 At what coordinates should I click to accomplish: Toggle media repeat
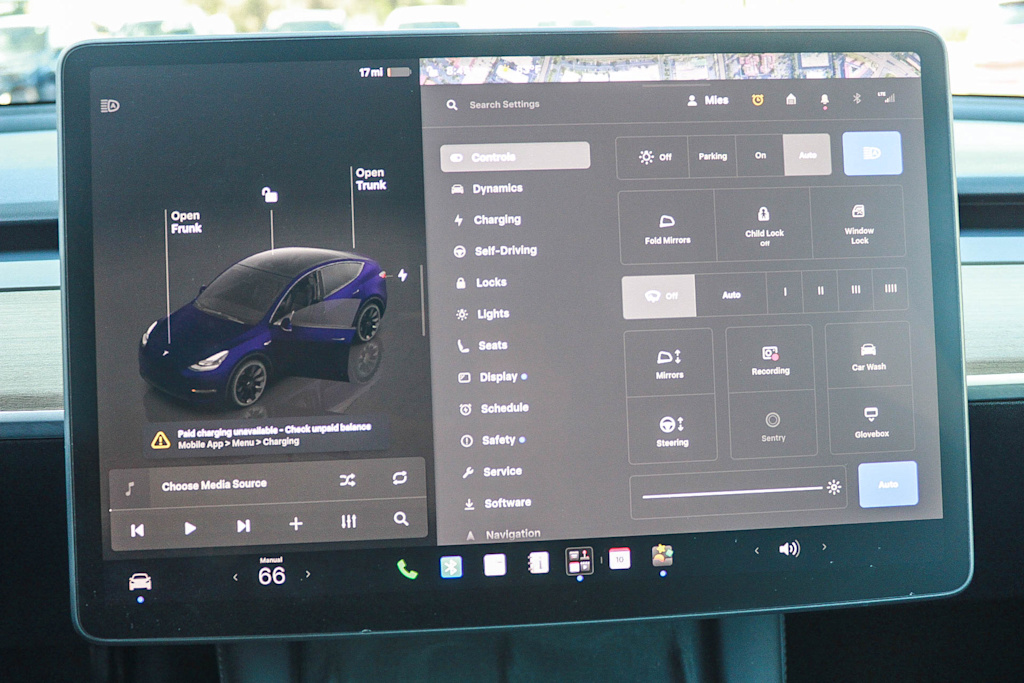pyautogui.click(x=400, y=478)
